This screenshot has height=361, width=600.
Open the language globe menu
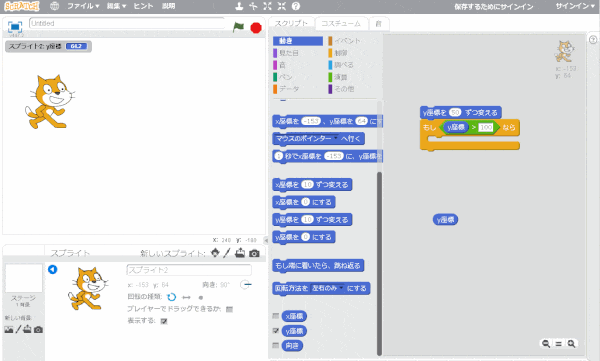55,6
